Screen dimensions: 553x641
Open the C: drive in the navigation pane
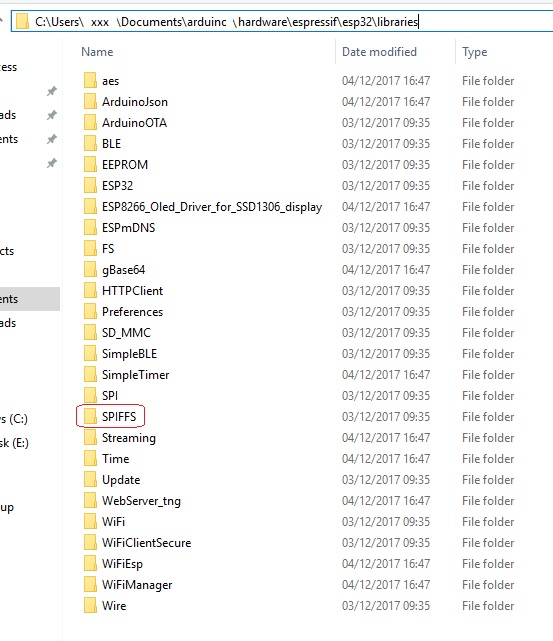point(14,419)
